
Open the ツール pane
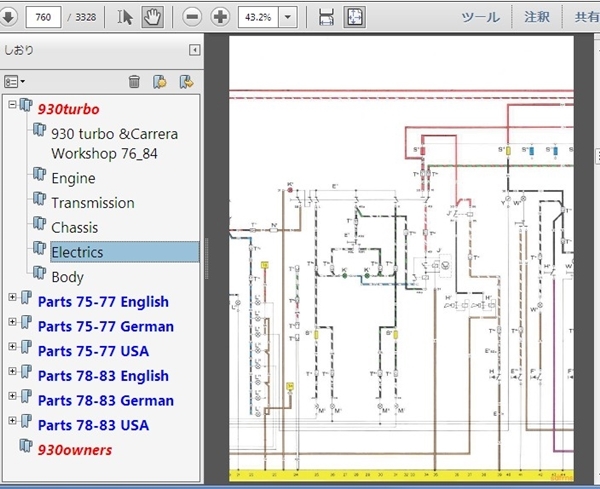tap(480, 17)
